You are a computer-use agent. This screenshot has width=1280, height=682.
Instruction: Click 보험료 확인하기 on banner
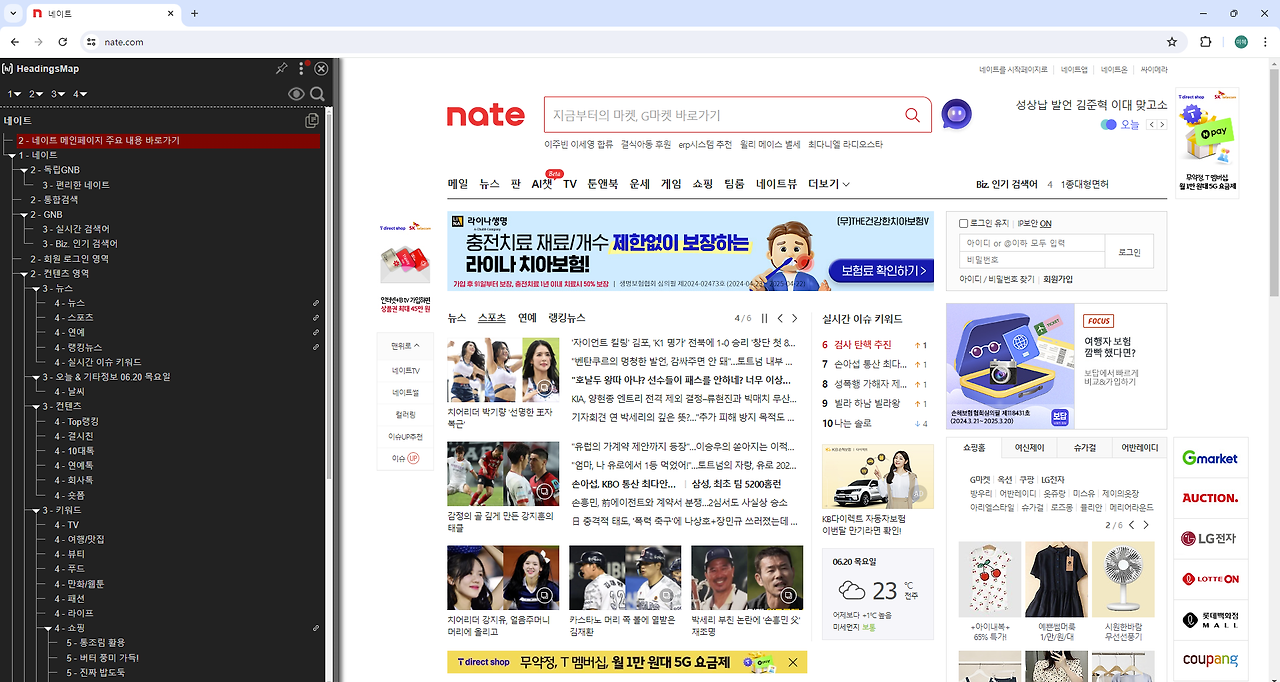(x=883, y=271)
